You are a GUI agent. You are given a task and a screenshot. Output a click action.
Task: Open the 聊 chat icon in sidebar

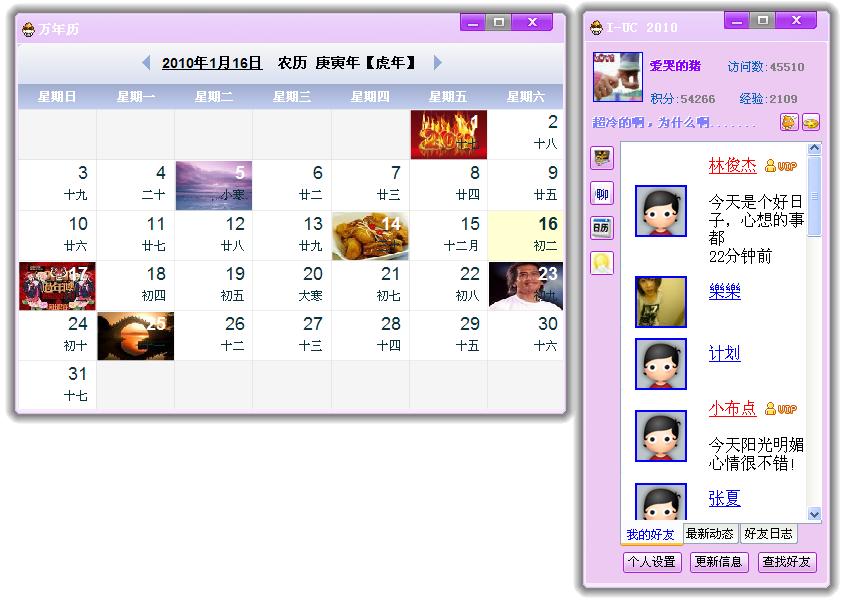click(602, 194)
